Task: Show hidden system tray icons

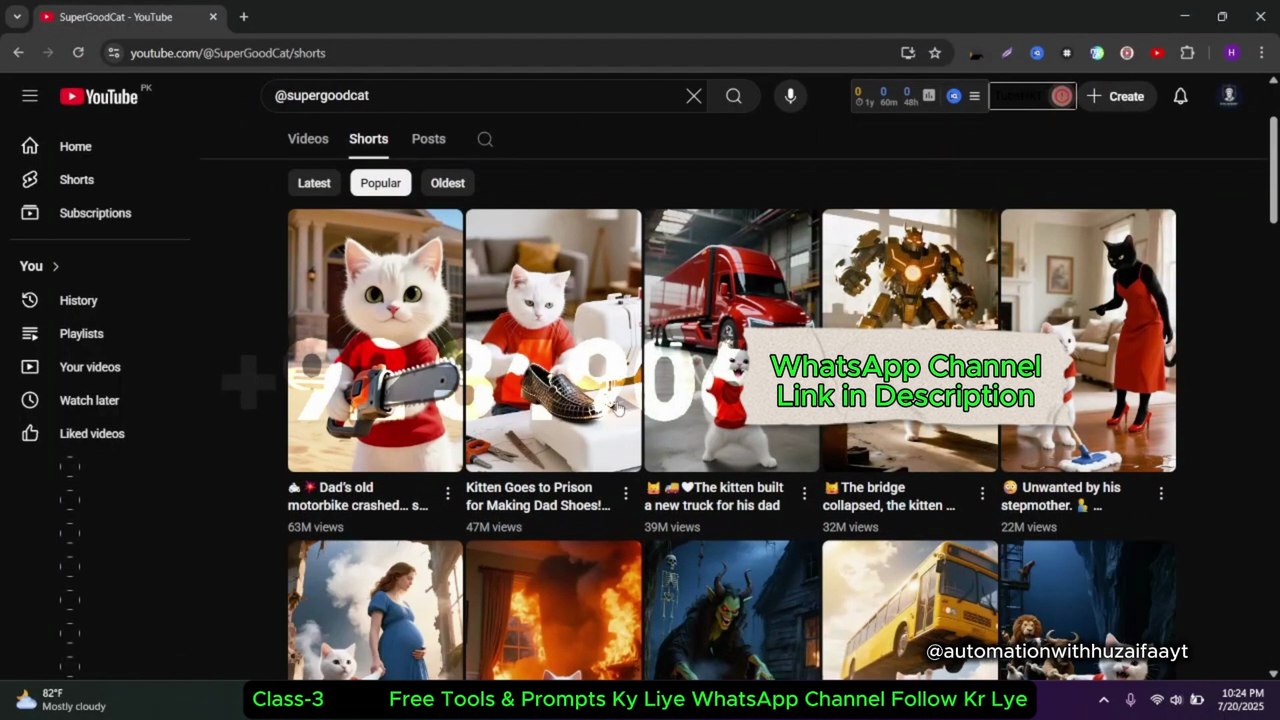Action: (x=1103, y=699)
